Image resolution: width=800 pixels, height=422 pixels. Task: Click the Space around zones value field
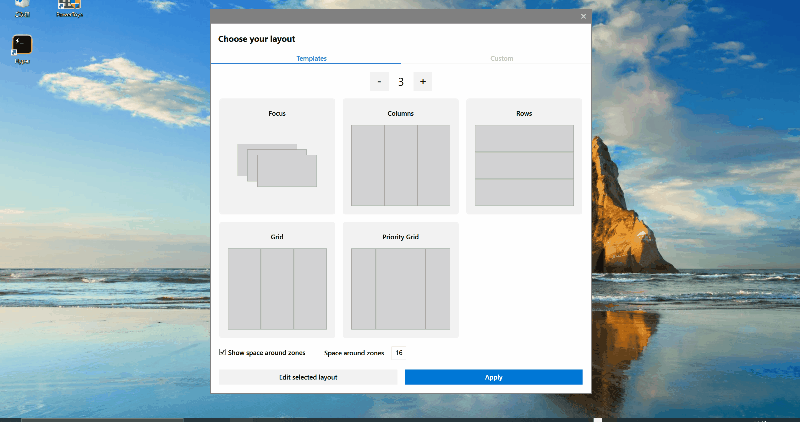click(x=398, y=353)
